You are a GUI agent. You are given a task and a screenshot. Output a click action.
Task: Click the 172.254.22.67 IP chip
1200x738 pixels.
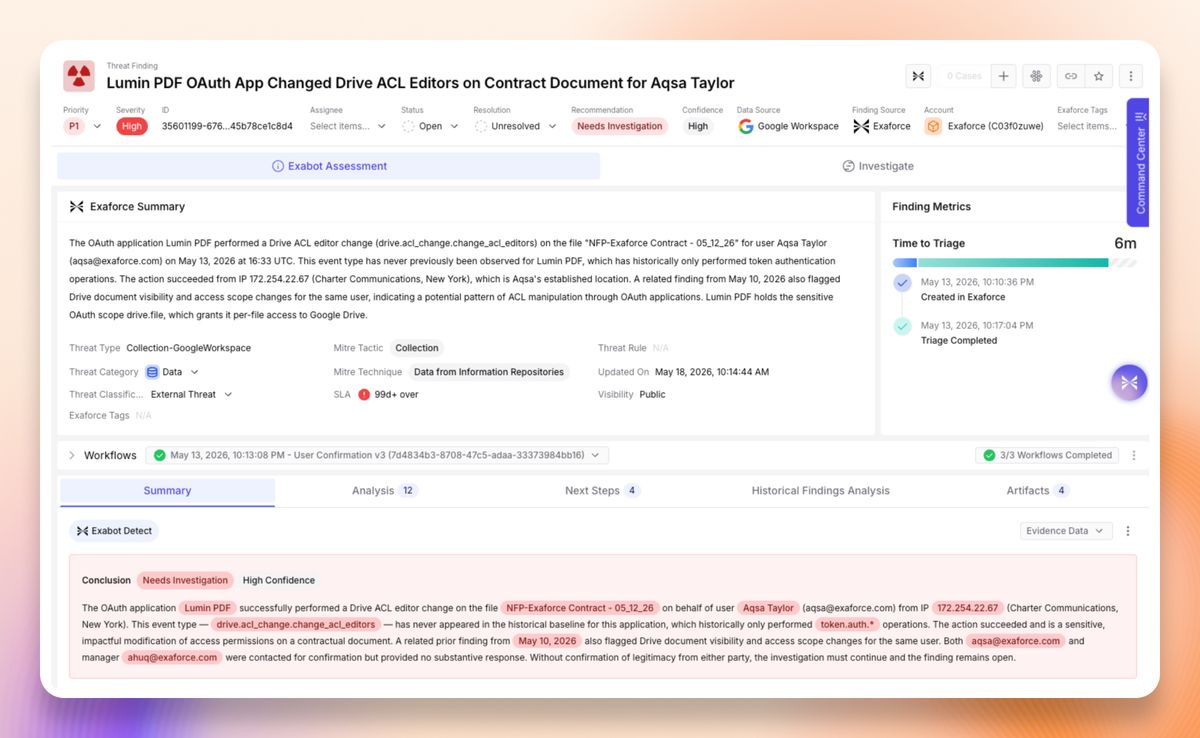tap(968, 608)
